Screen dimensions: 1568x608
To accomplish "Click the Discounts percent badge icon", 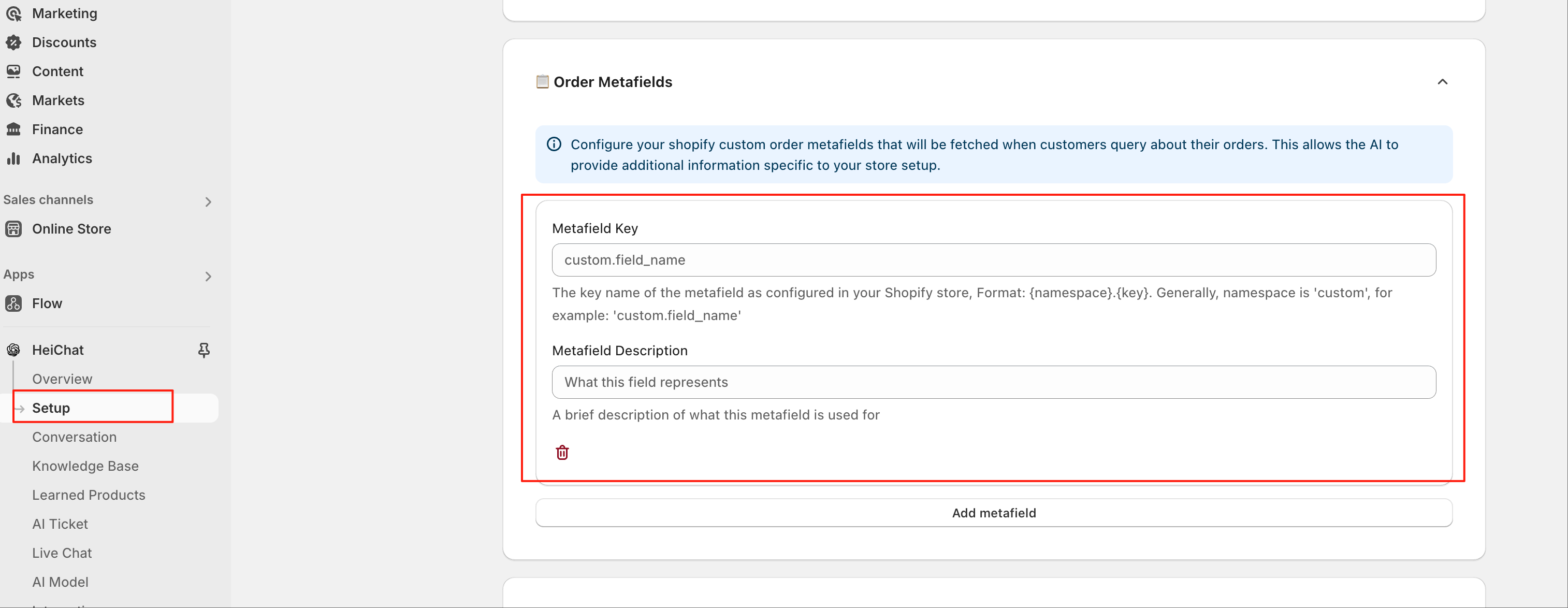I will click(13, 42).
